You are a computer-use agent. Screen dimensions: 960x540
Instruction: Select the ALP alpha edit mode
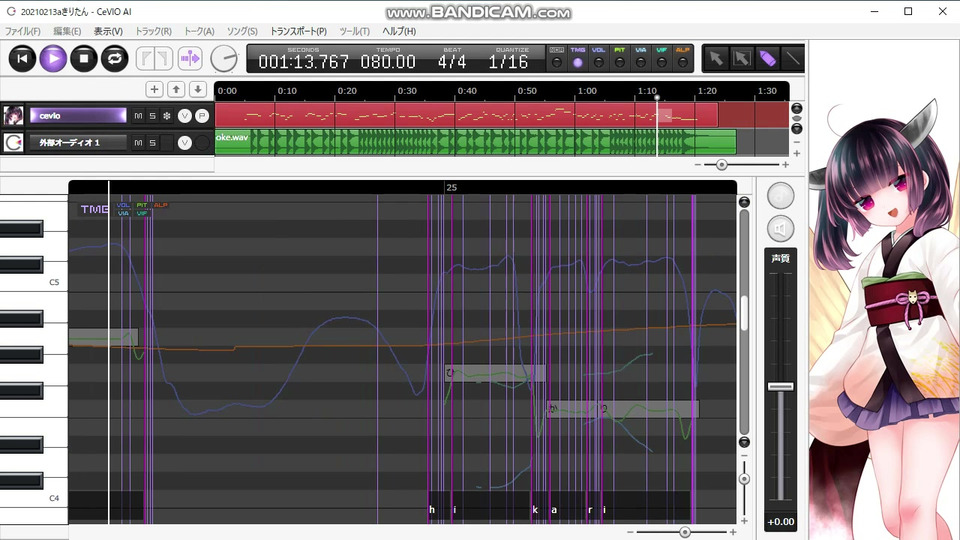point(683,62)
